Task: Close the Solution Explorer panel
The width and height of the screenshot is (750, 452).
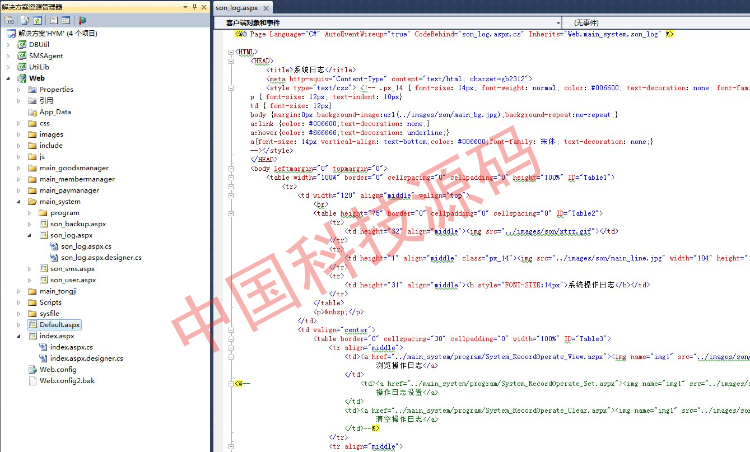Action: [204, 7]
